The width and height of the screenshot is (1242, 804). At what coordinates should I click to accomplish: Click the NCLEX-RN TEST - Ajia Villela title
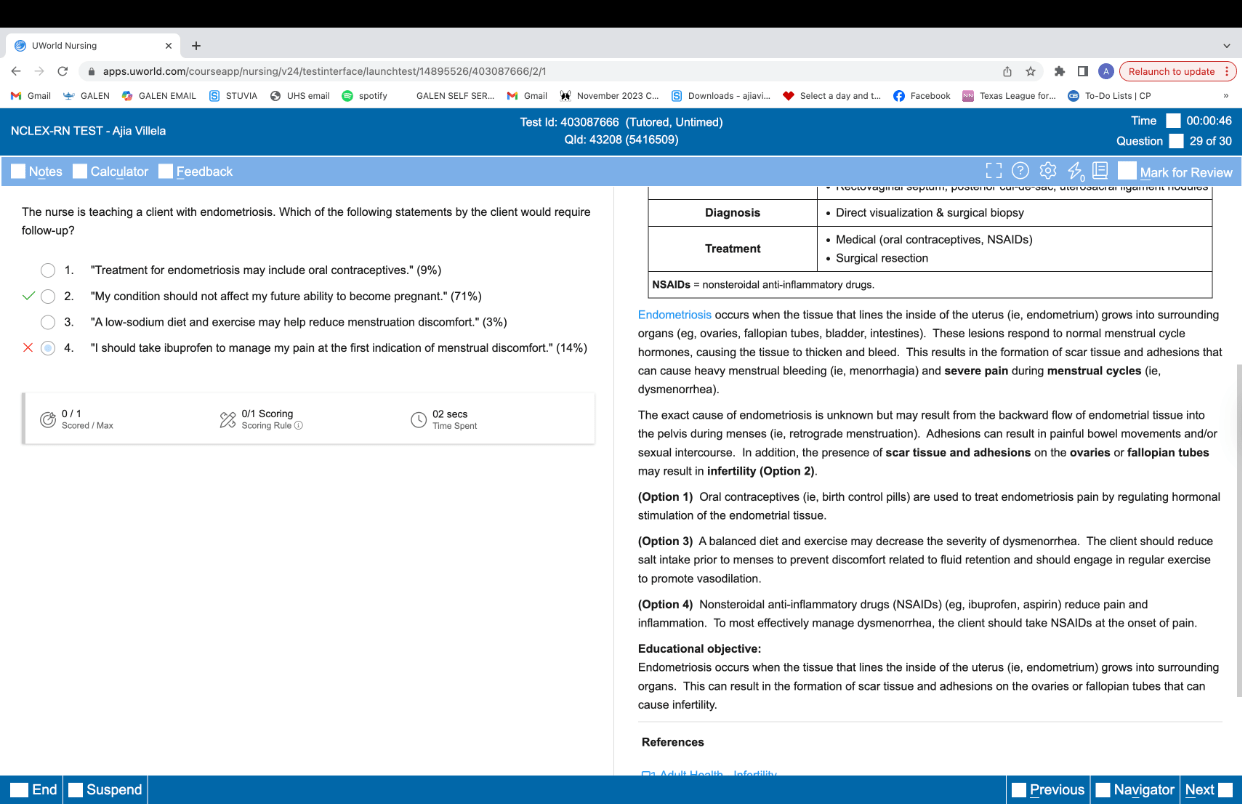[x=88, y=131]
